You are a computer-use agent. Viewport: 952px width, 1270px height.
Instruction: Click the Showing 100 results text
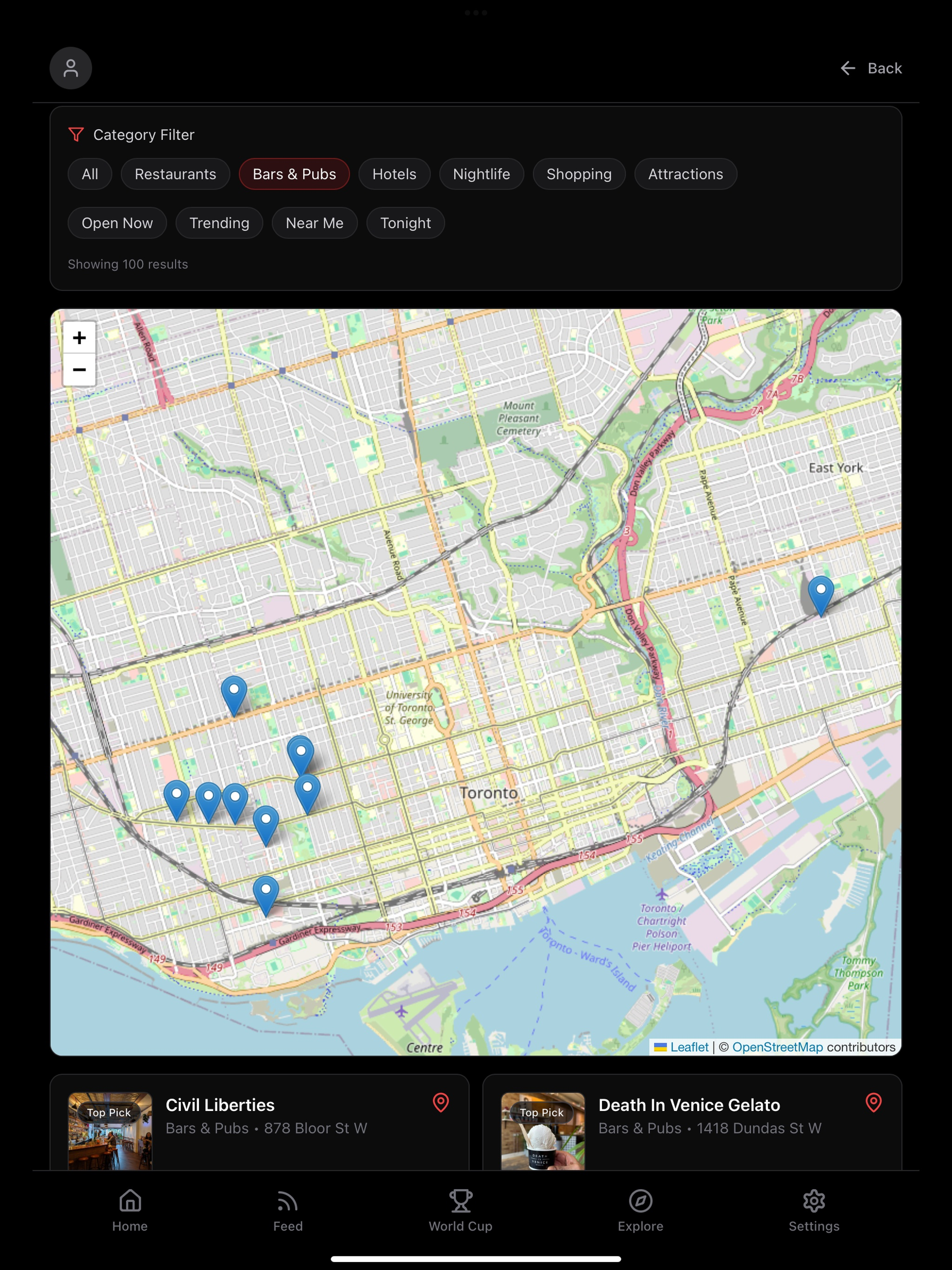128,264
